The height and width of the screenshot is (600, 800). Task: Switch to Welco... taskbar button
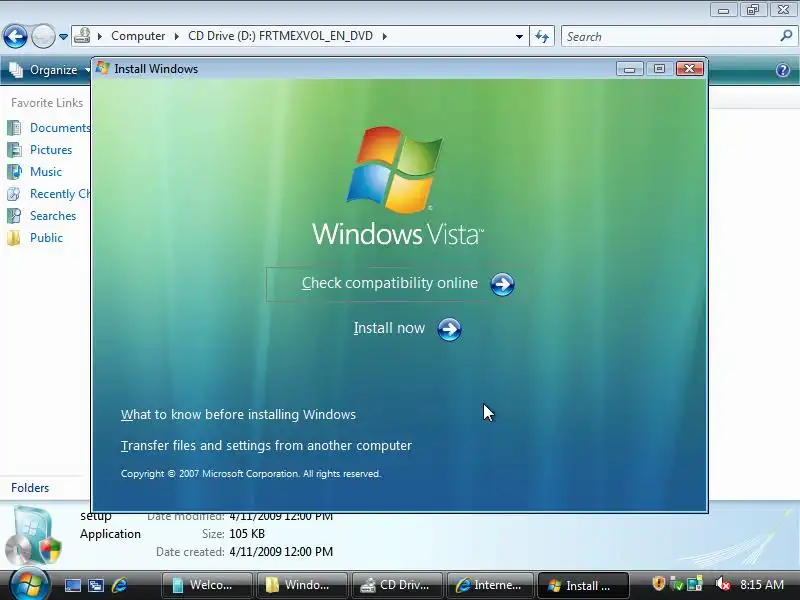207,585
